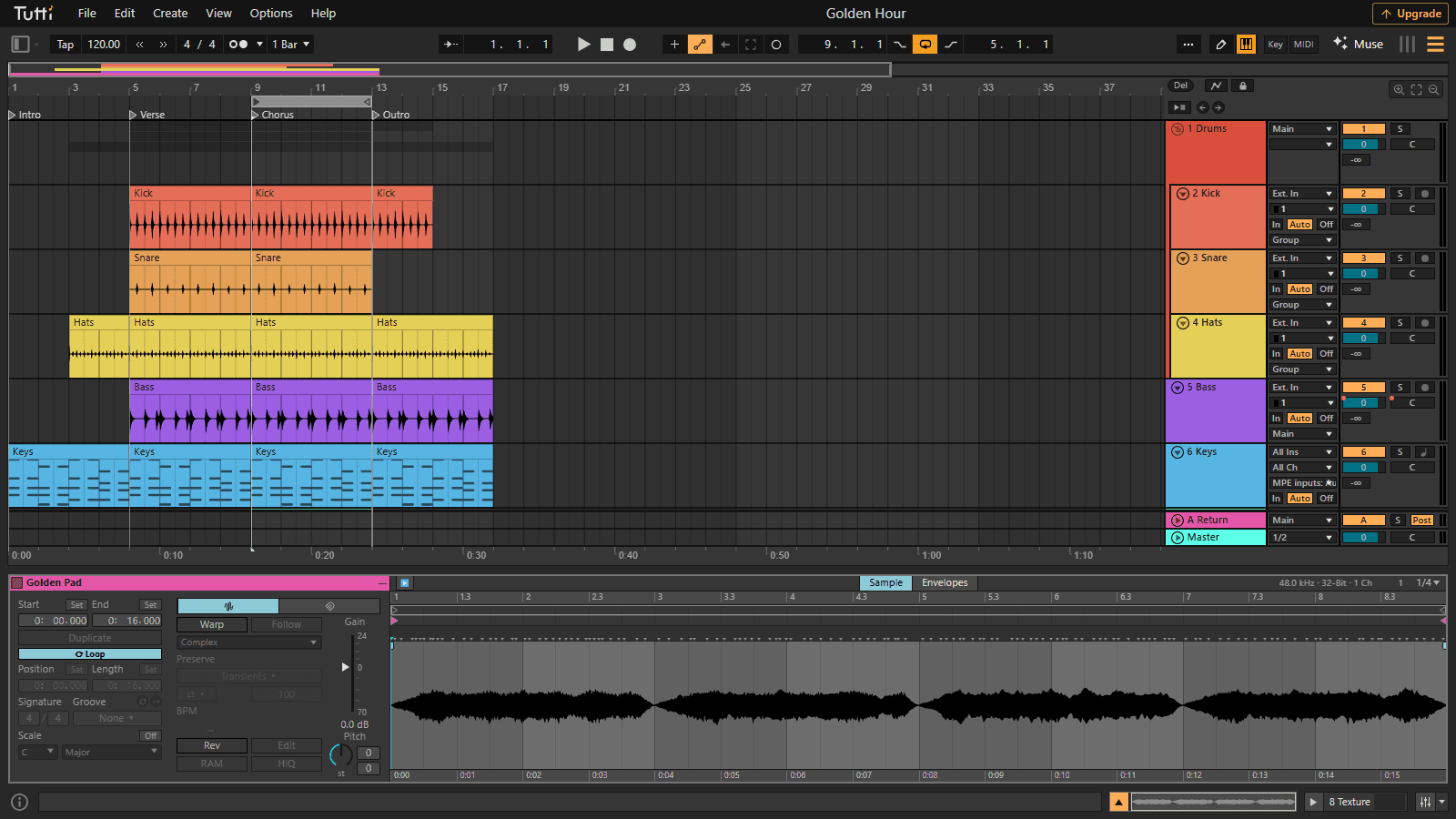Toggle the browser sidebar panel icon
Screen dimensions: 1456x819
(20, 44)
